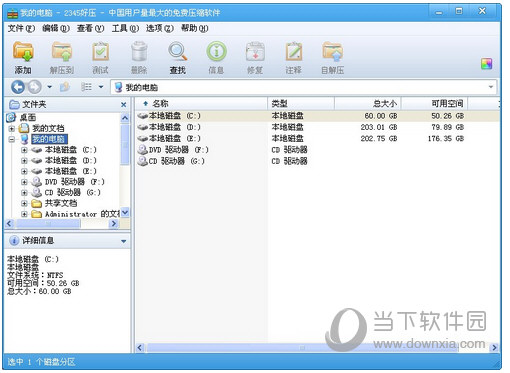The height and width of the screenshot is (373, 510).
Task: Select 我的电脑 in the folder tree
Action: 49,139
